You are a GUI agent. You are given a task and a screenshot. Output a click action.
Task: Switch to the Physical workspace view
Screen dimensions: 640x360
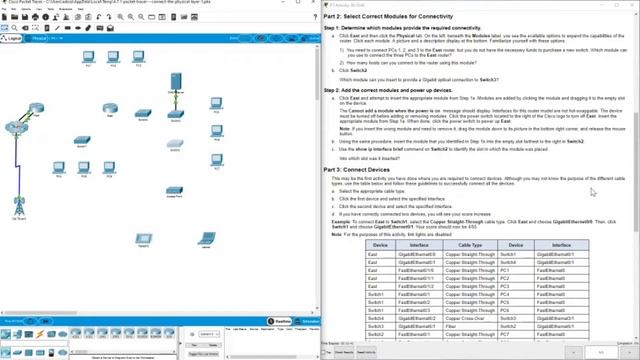click(x=37, y=38)
